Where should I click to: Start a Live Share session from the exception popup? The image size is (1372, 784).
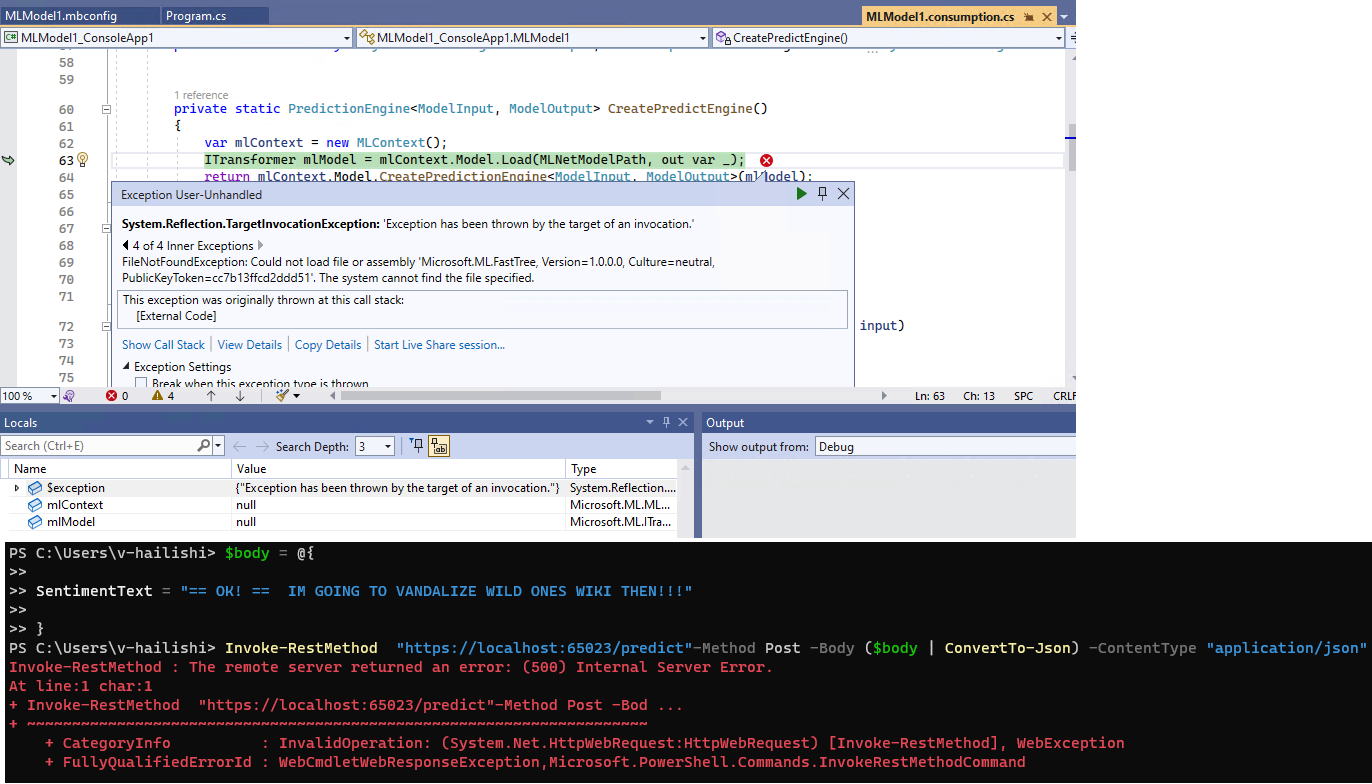438,344
